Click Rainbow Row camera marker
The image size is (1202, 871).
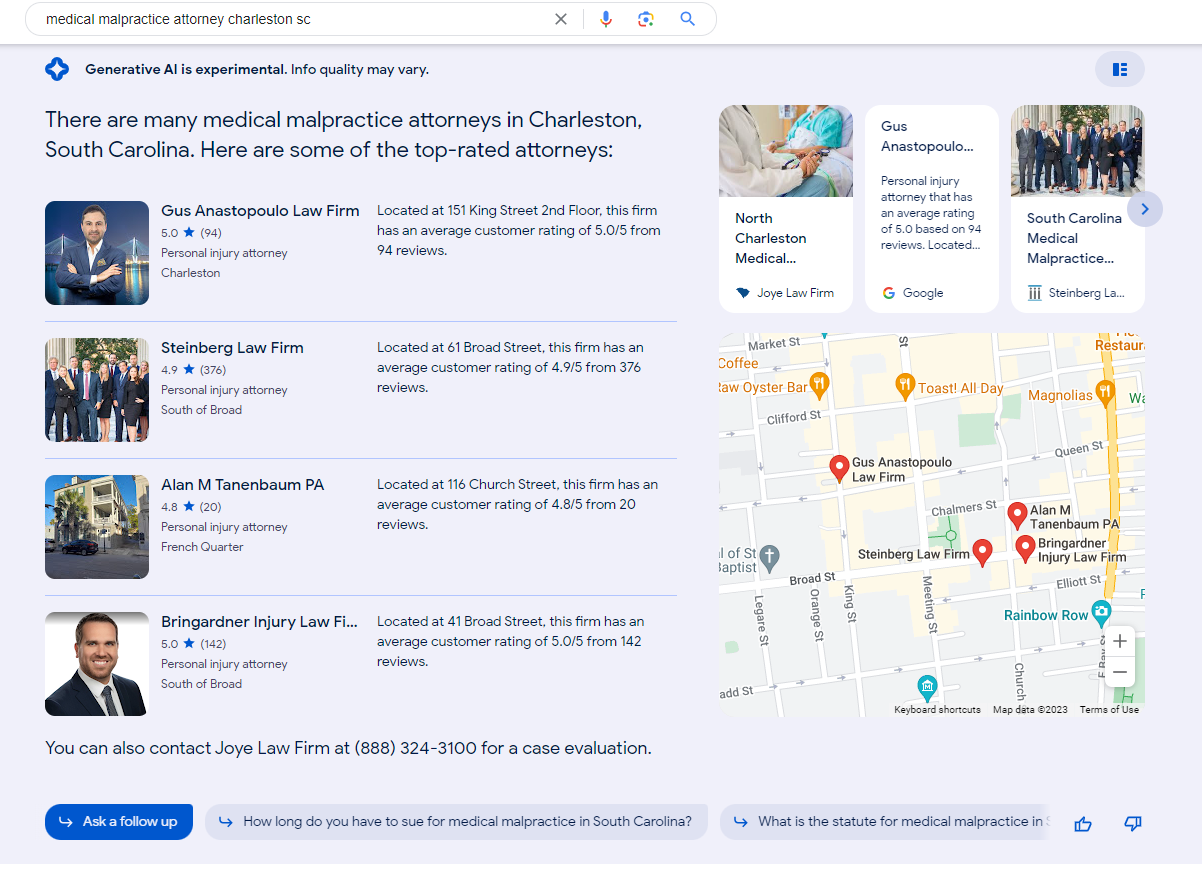tap(1101, 612)
